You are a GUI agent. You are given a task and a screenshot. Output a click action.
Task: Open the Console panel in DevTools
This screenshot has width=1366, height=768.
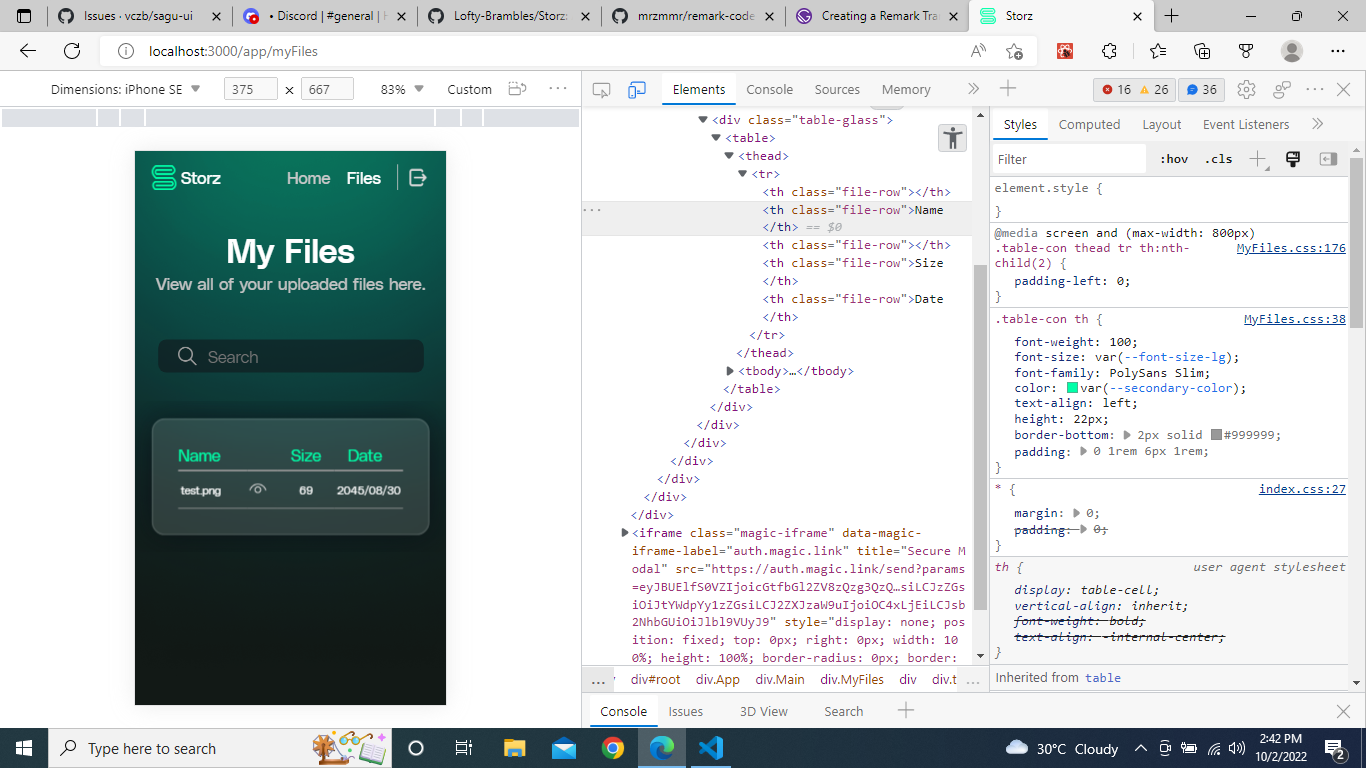[769, 89]
